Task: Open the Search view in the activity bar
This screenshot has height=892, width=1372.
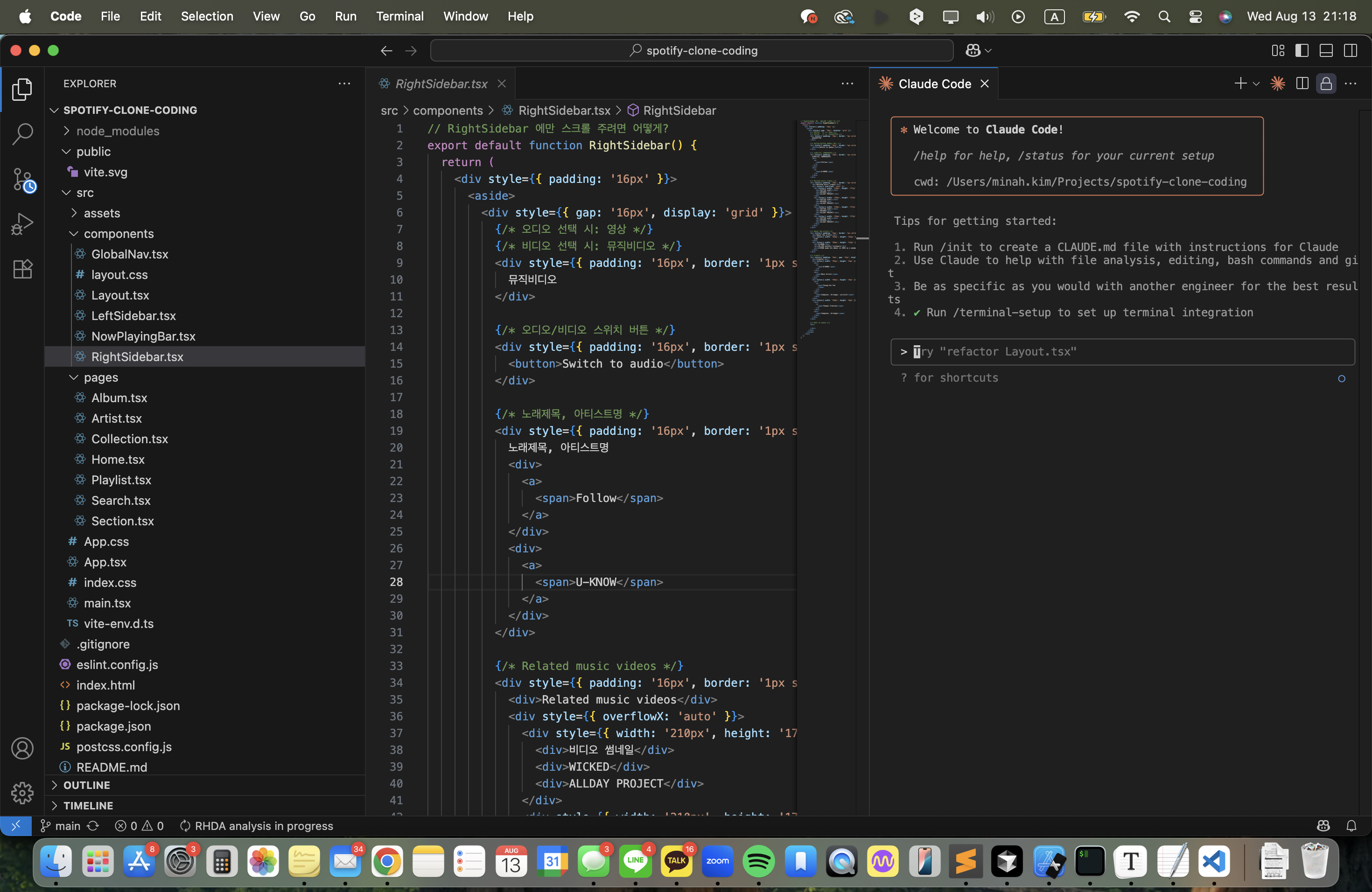Action: 22,134
